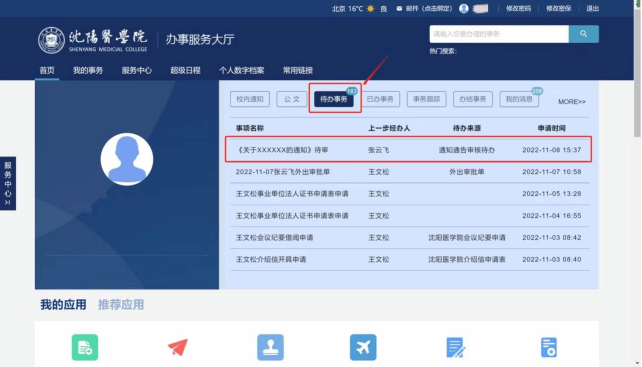Click the 事项名称 column header
This screenshot has height=367, width=642.
(x=250, y=128)
